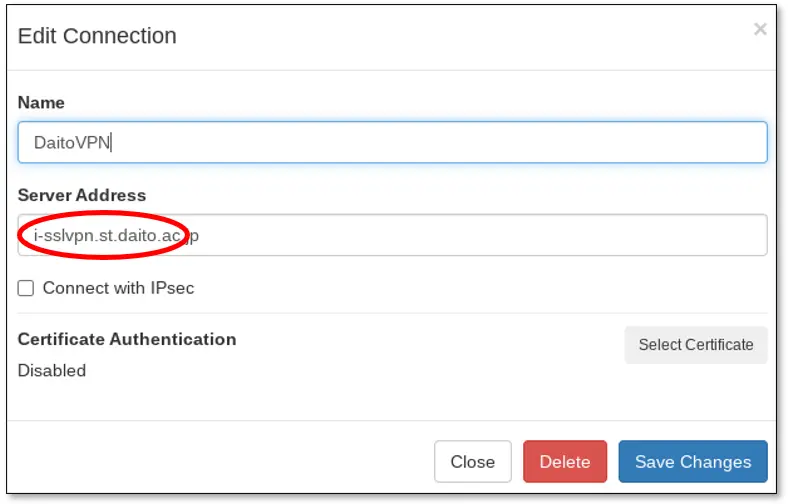Viewport: 788px width, 504px height.
Task: Click empty right part of Server Address field
Action: click(500, 236)
